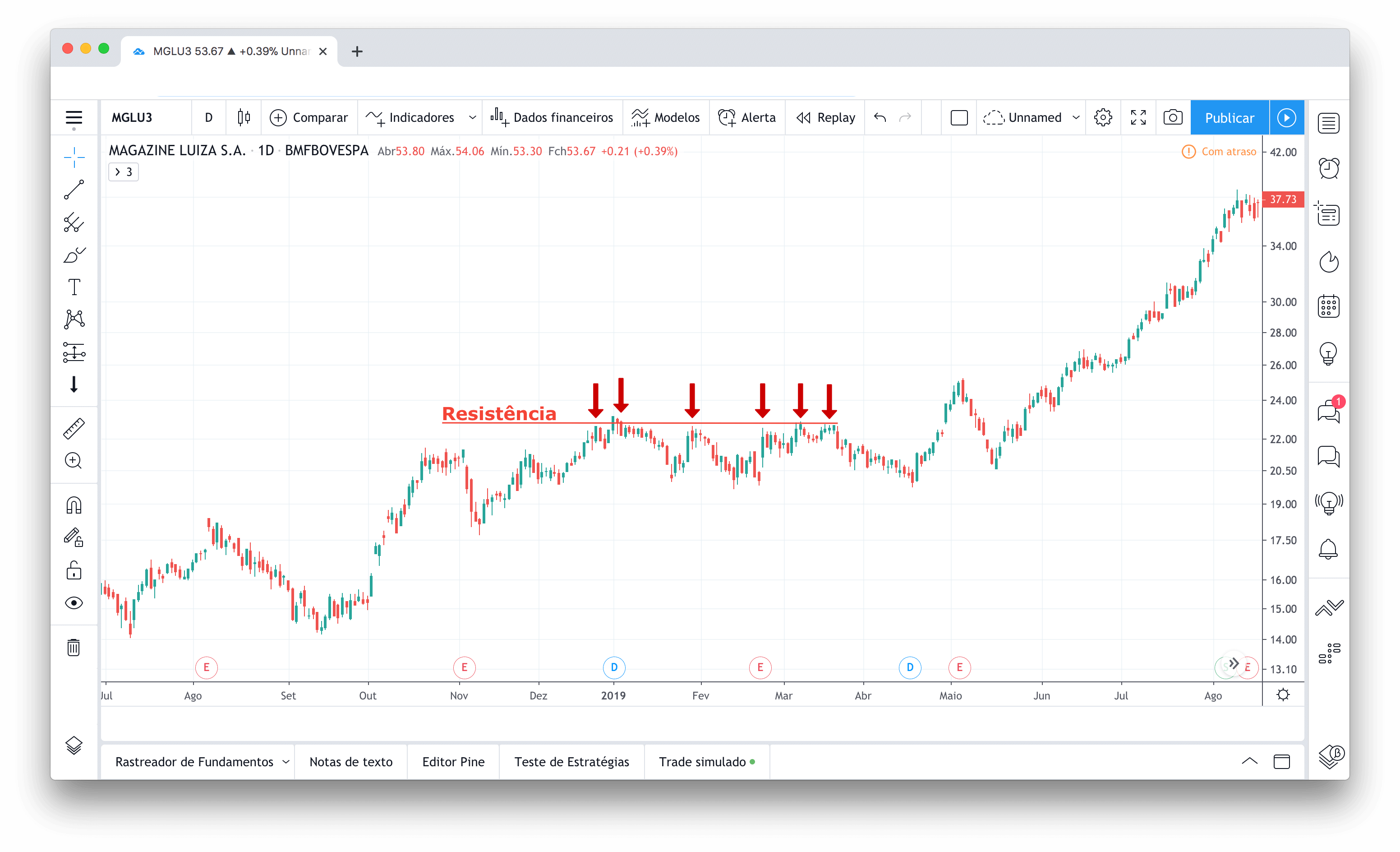This screenshot has height=852, width=1400.
Task: Open ideas stream broadcasting lightbulb icon
Action: pos(1328,504)
